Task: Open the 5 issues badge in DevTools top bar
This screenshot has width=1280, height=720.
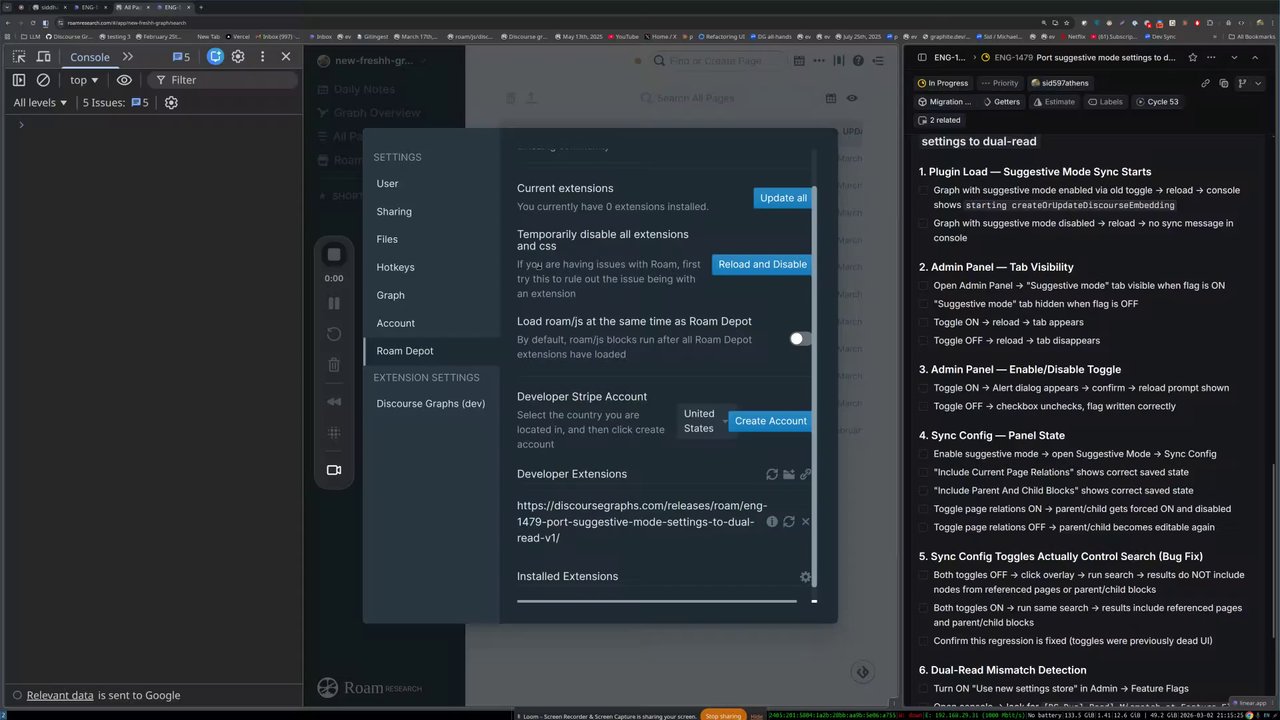Action: pyautogui.click(x=181, y=57)
